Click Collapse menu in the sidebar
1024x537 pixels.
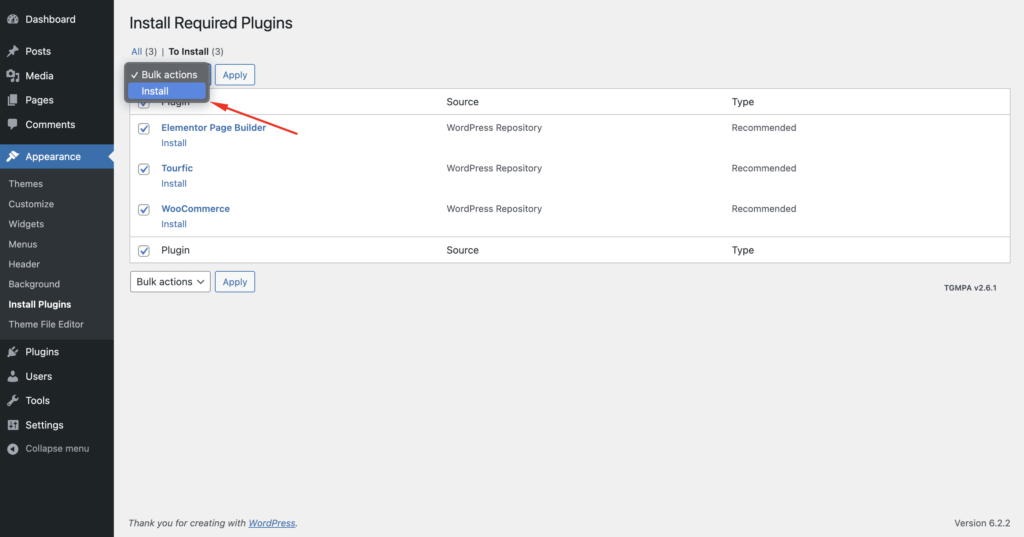57,449
